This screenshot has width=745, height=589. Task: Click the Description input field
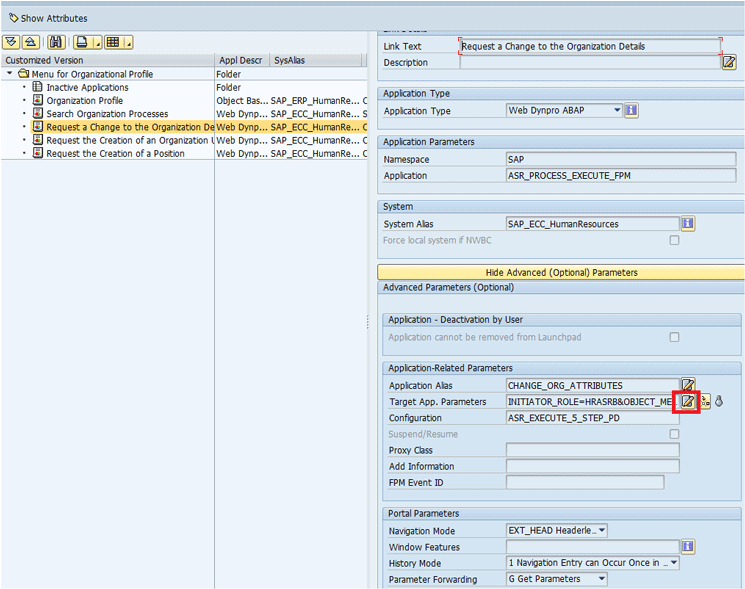pos(590,62)
